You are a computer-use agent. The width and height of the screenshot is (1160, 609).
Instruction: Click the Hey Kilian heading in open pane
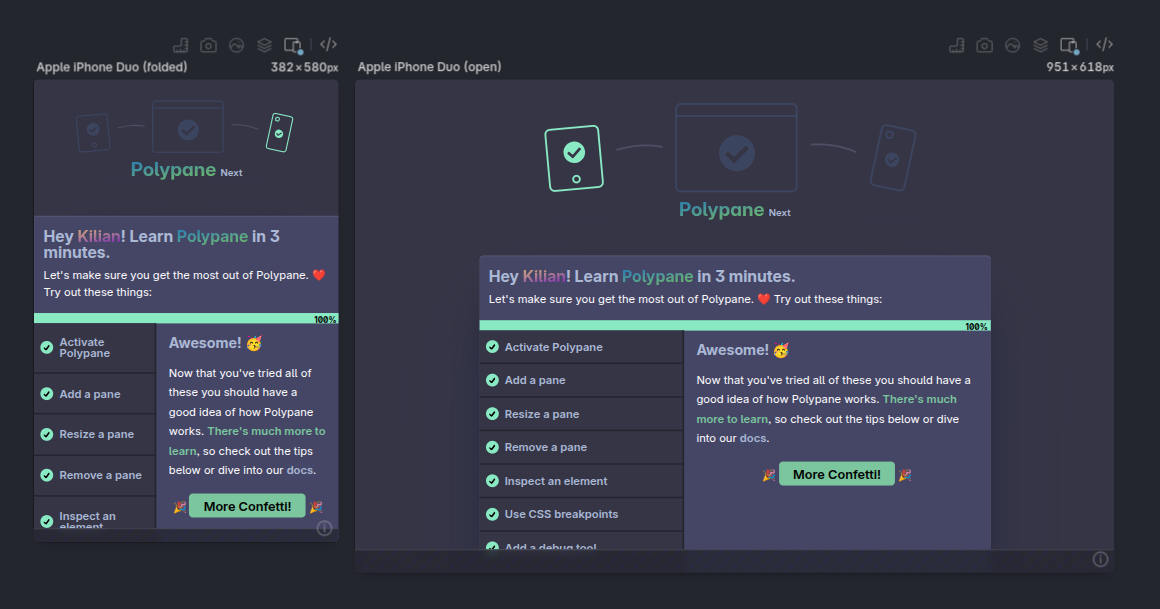(x=641, y=276)
